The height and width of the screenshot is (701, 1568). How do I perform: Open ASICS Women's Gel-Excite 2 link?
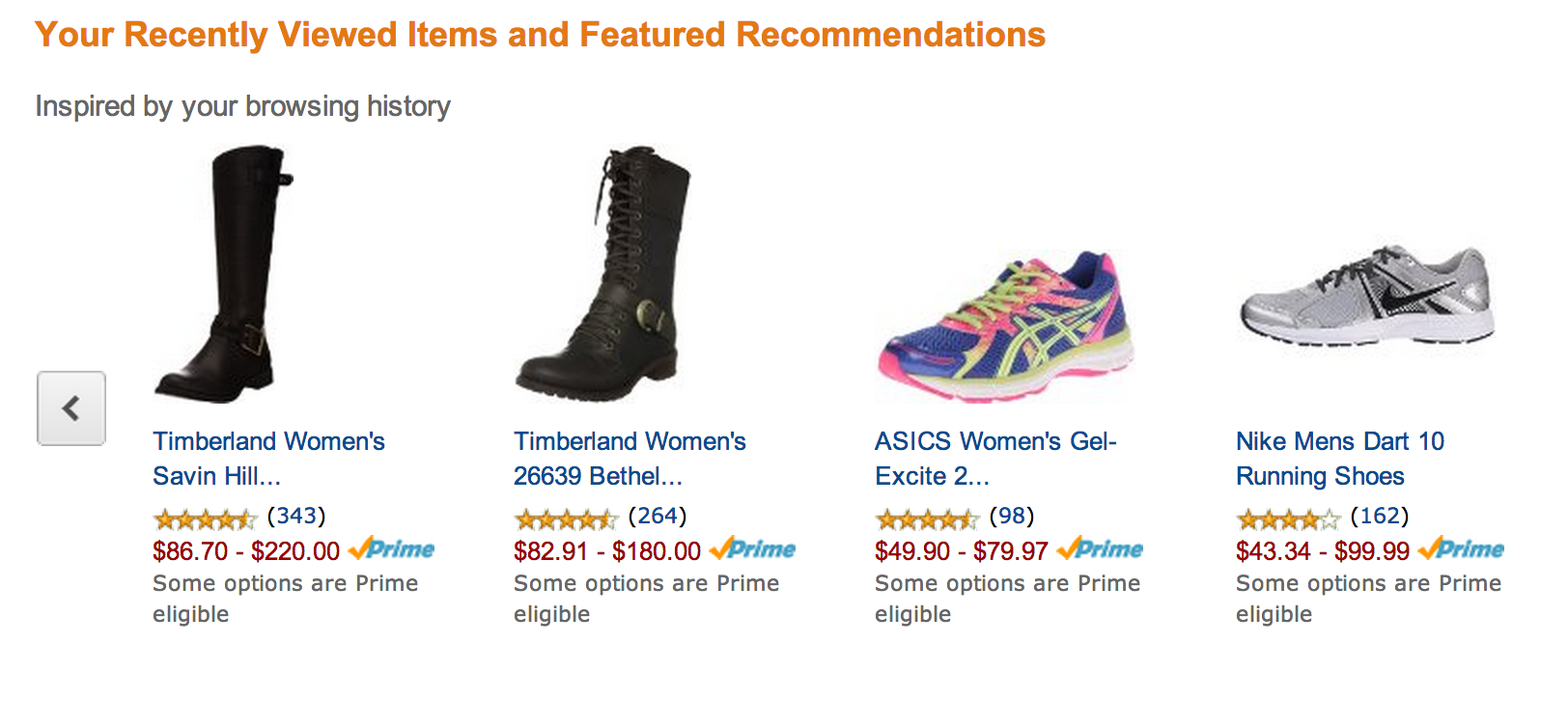[995, 459]
